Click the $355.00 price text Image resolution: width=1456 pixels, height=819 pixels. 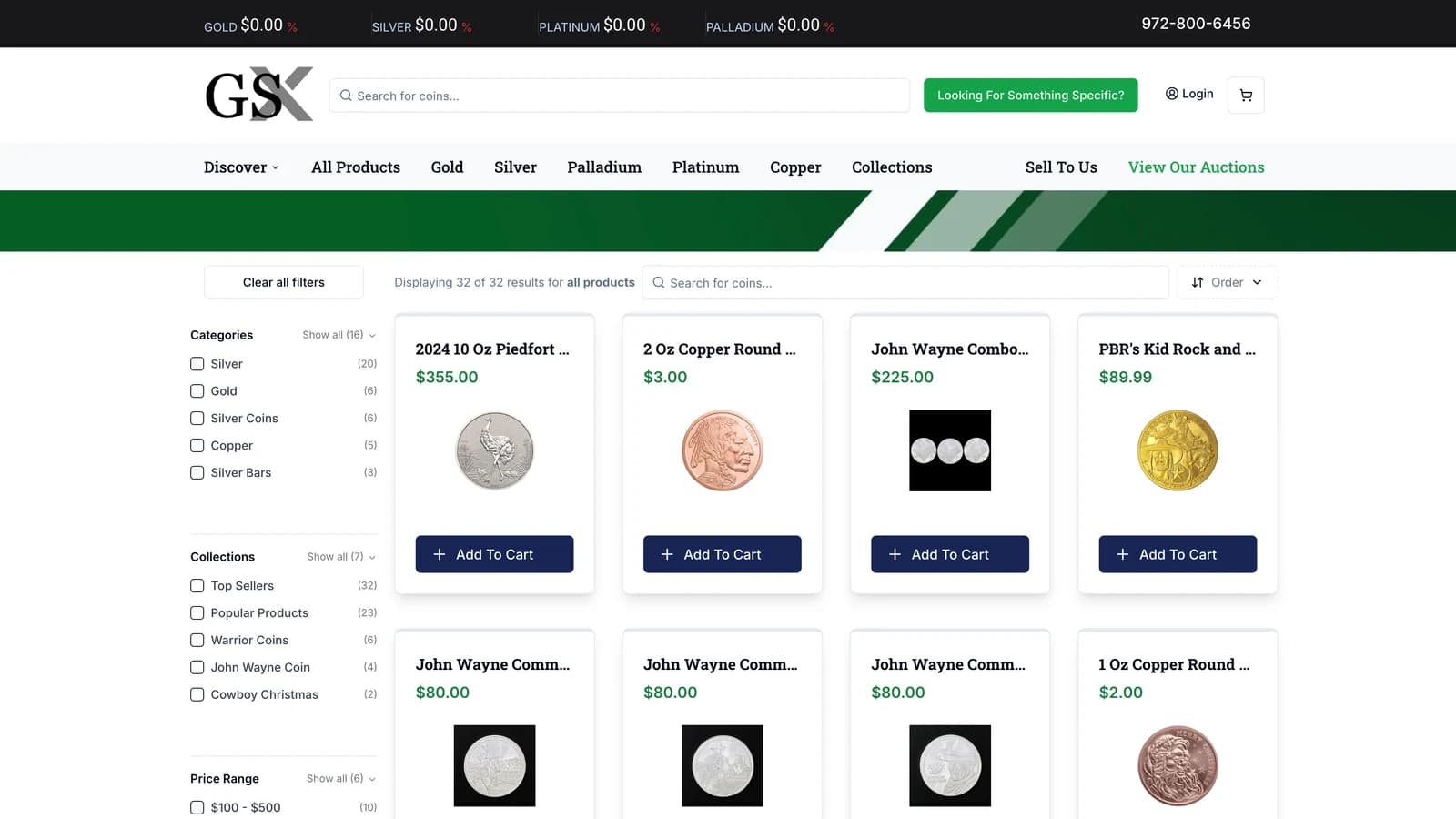447,377
